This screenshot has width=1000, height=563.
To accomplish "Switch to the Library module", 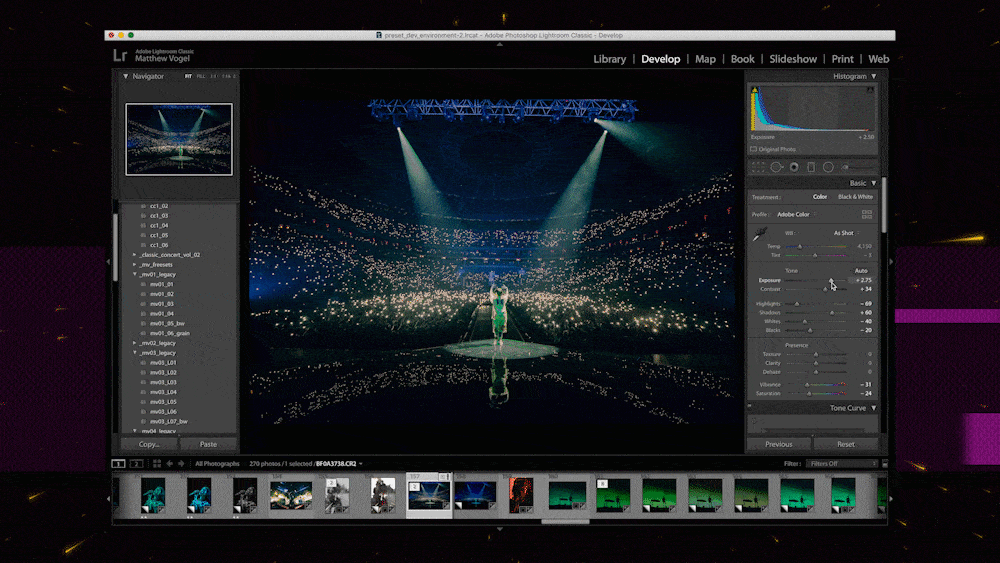I will (x=609, y=59).
